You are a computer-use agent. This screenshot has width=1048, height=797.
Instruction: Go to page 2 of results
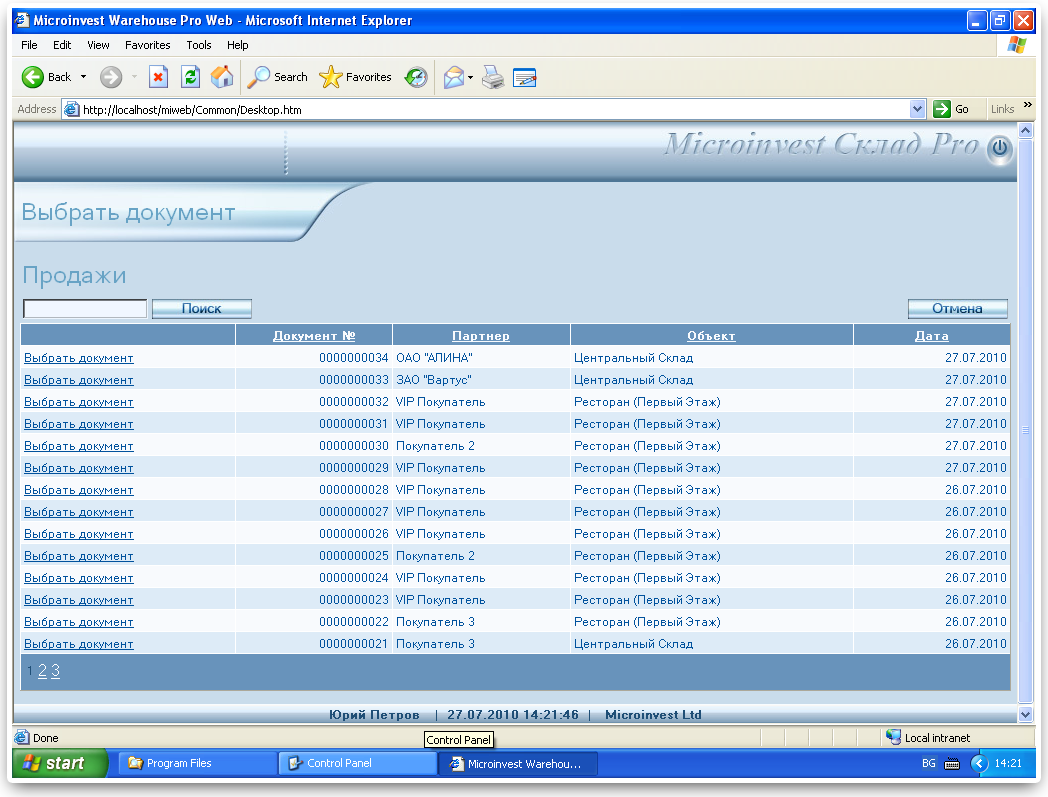[42, 672]
